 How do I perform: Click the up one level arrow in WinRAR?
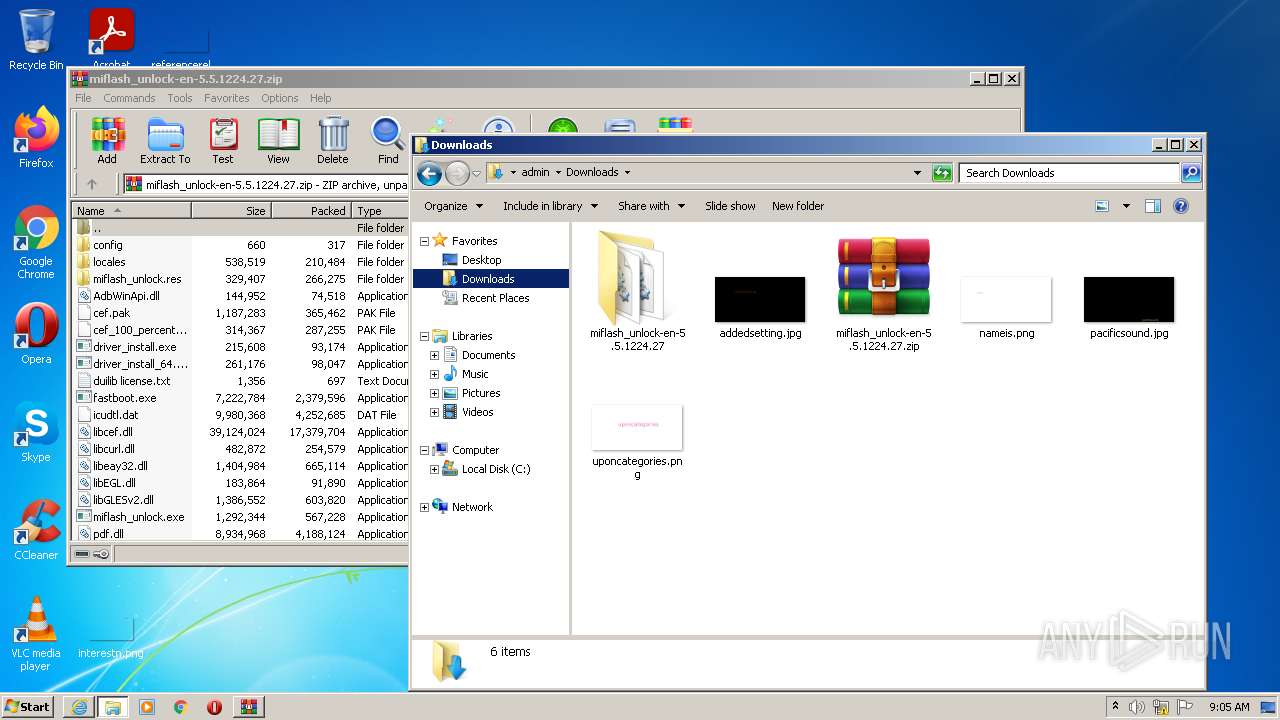point(92,184)
